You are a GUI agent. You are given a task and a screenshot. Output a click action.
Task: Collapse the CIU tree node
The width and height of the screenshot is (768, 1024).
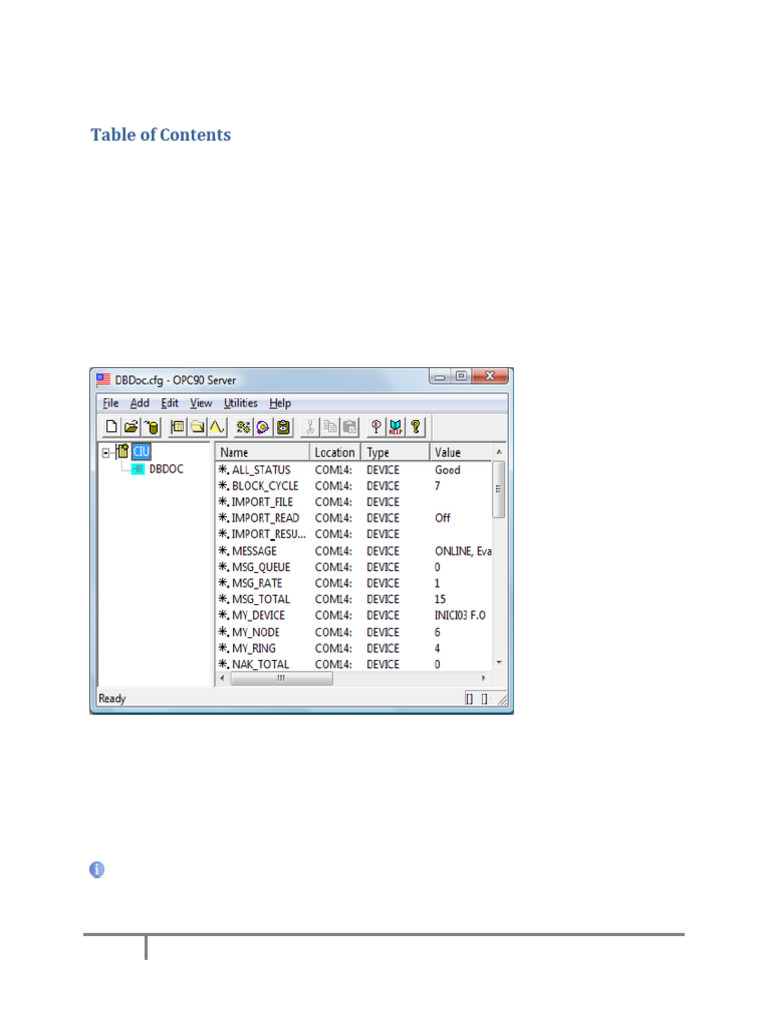106,453
